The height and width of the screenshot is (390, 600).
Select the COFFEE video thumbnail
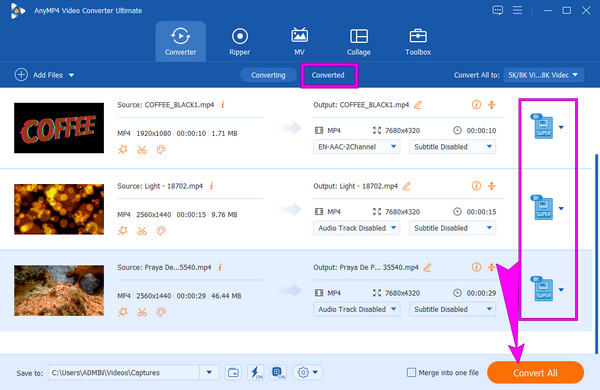(59, 128)
